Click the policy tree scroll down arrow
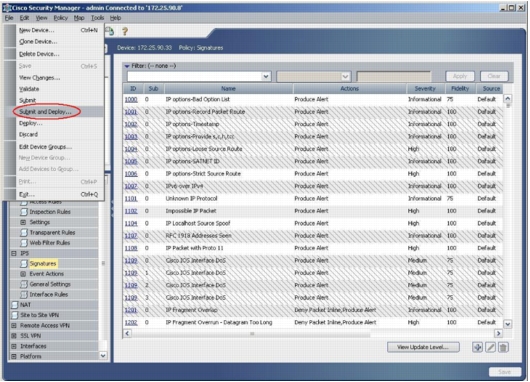Screen dimensions: 530x382 [x=103, y=356]
